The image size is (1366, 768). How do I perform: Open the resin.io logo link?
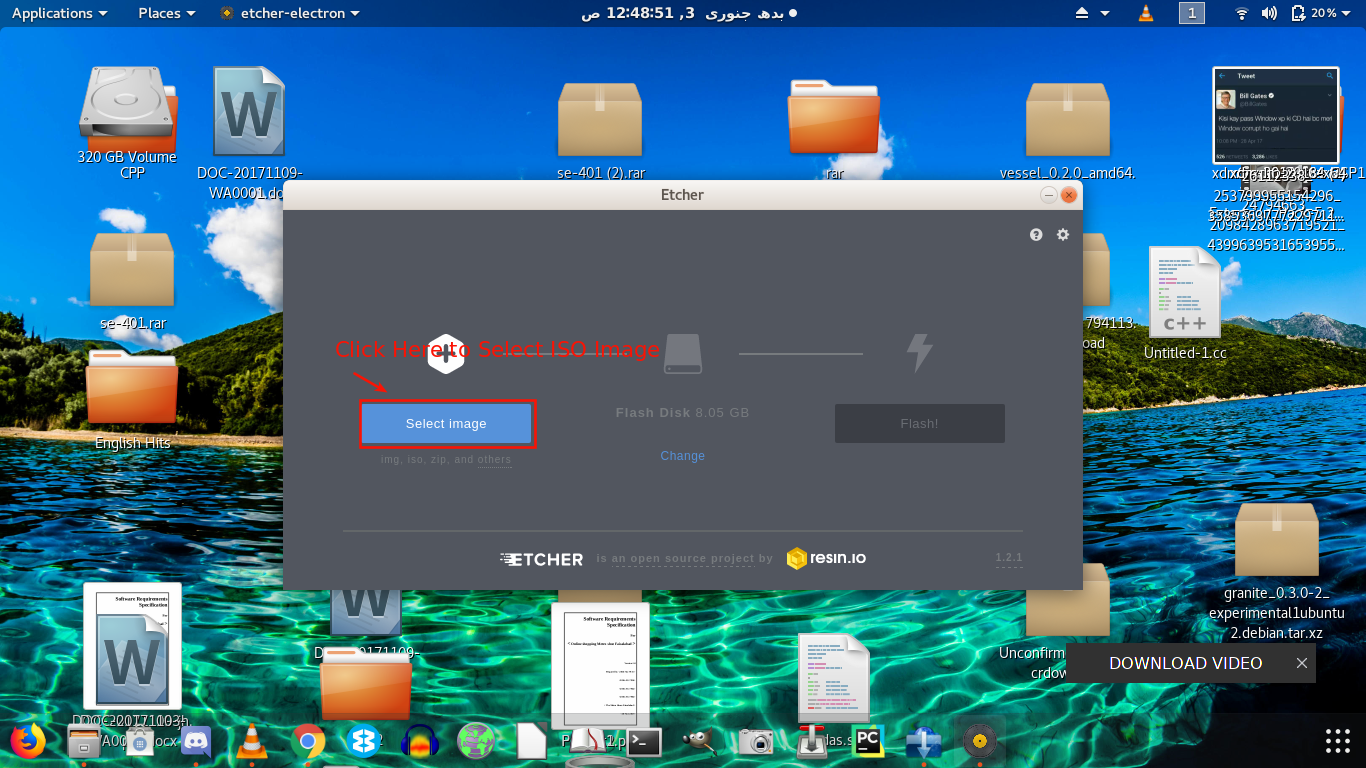pos(826,558)
